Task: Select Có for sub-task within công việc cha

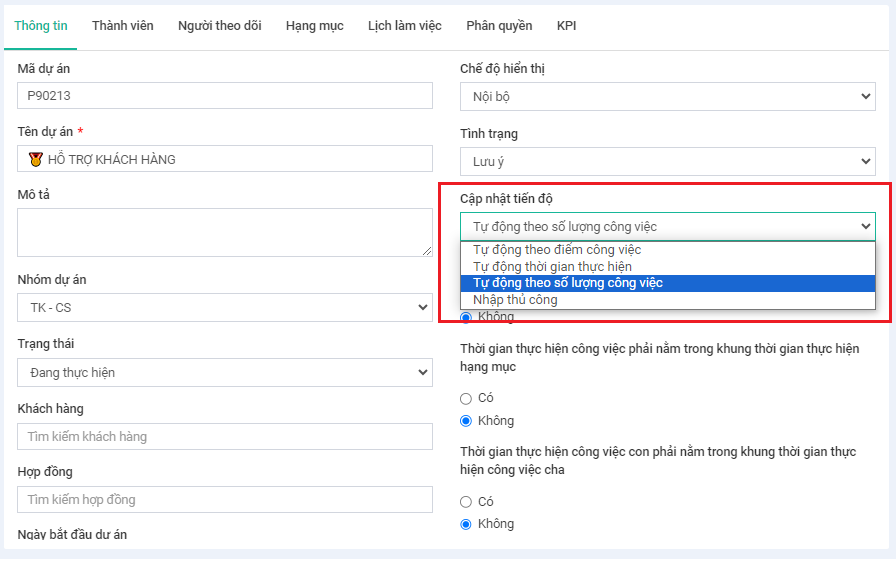Action: pyautogui.click(x=466, y=502)
